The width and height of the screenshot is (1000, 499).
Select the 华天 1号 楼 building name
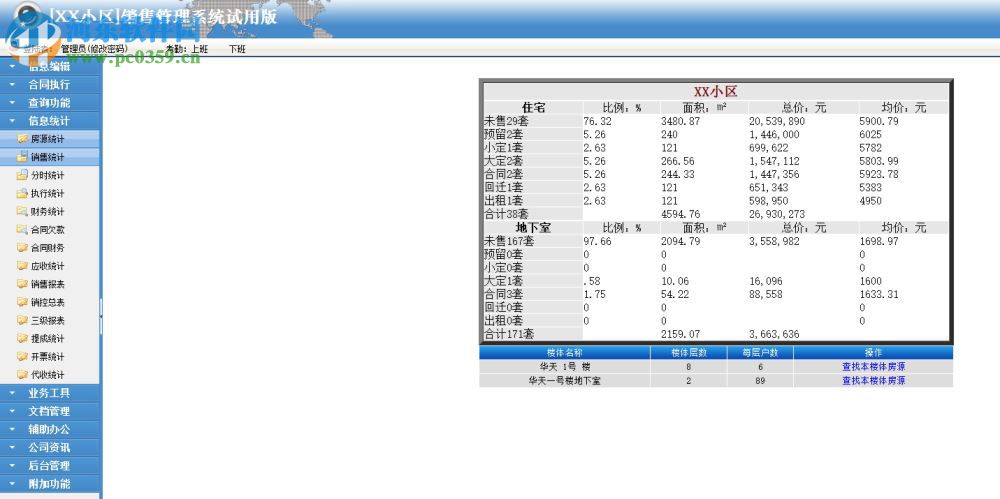564,367
